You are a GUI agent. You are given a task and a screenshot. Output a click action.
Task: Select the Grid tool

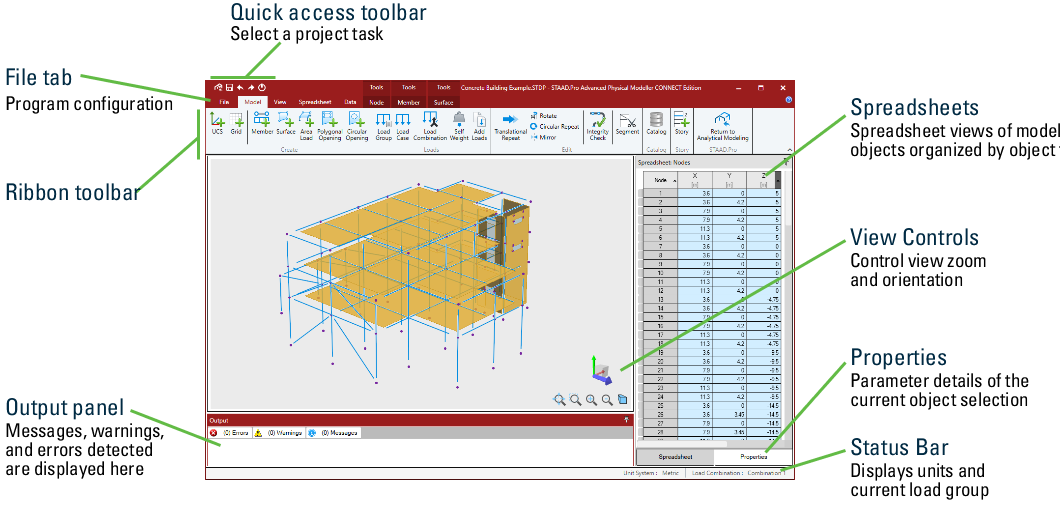[x=236, y=124]
